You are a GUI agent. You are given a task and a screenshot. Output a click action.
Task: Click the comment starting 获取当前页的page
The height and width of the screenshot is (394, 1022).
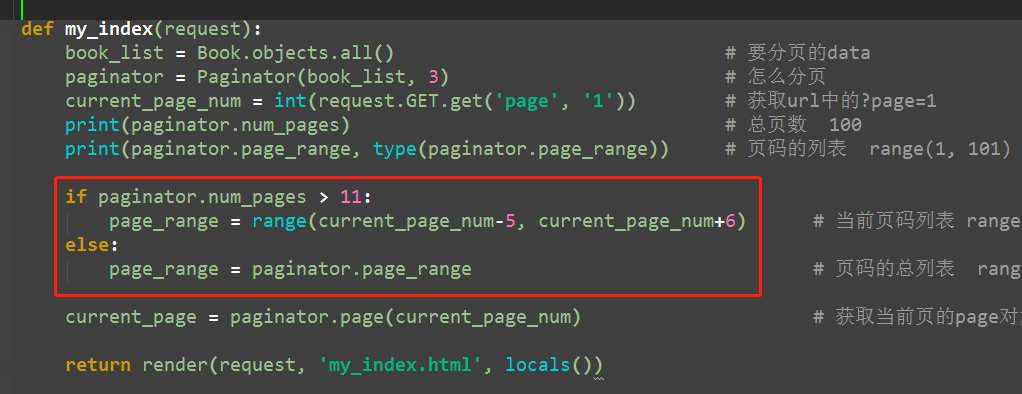pyautogui.click(x=917, y=318)
